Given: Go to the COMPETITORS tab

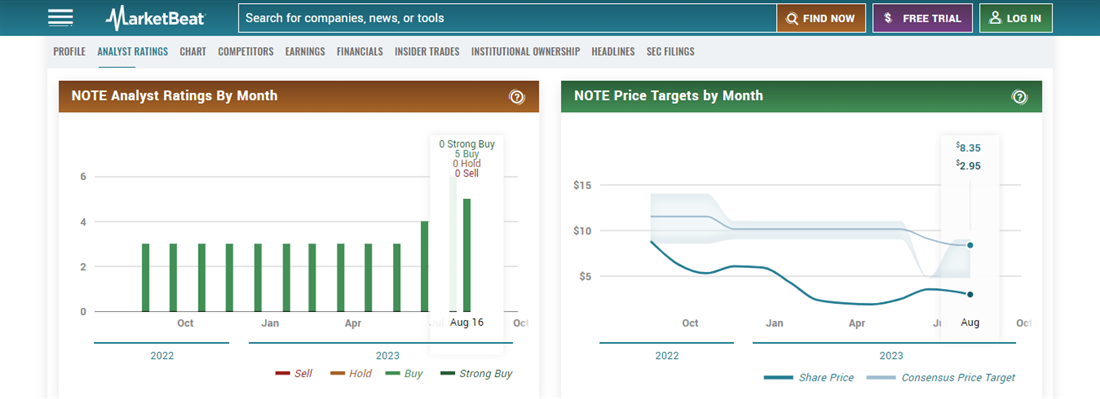Looking at the screenshot, I should tap(246, 51).
